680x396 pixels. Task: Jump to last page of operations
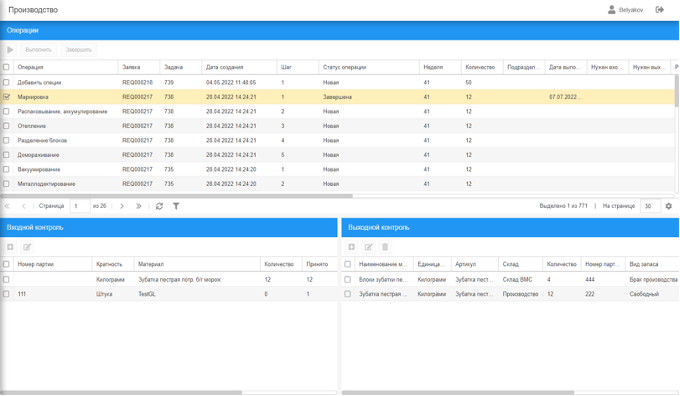138,206
